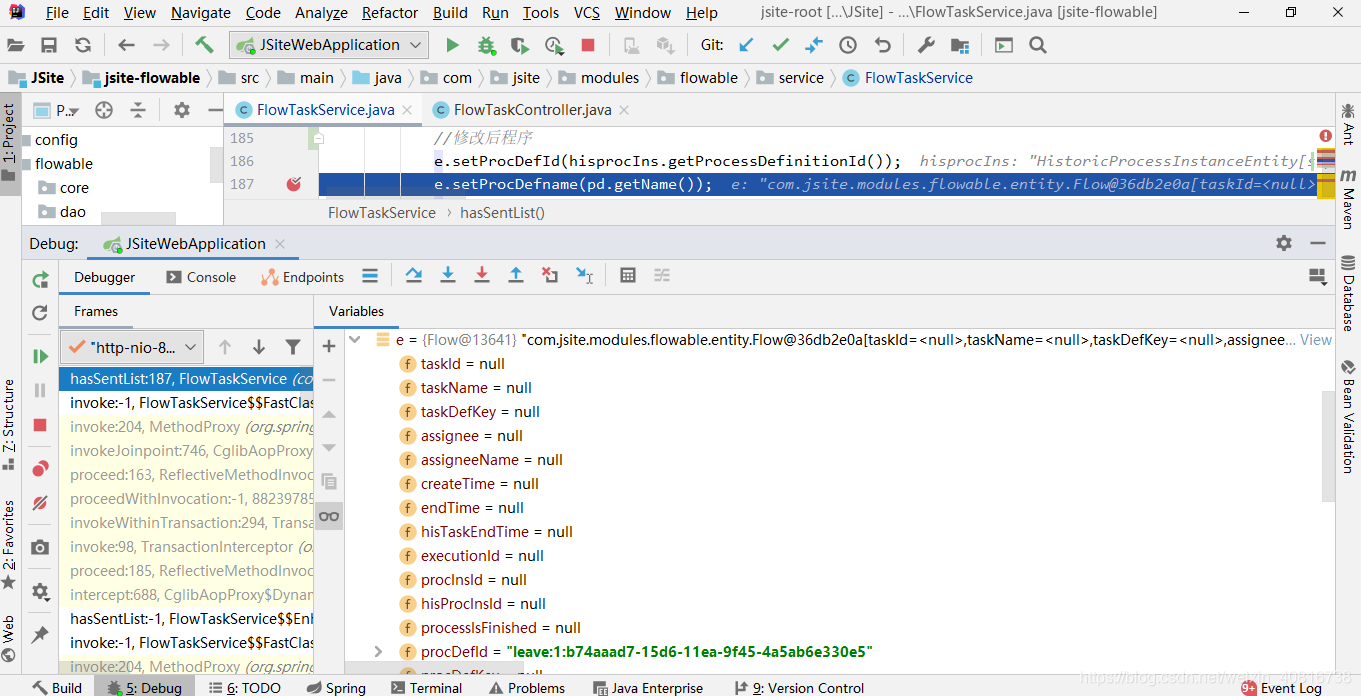Viewport: 1361px width, 696px height.
Task: Select hasSentList:187 FlowTaskService stack frame
Action: point(186,379)
